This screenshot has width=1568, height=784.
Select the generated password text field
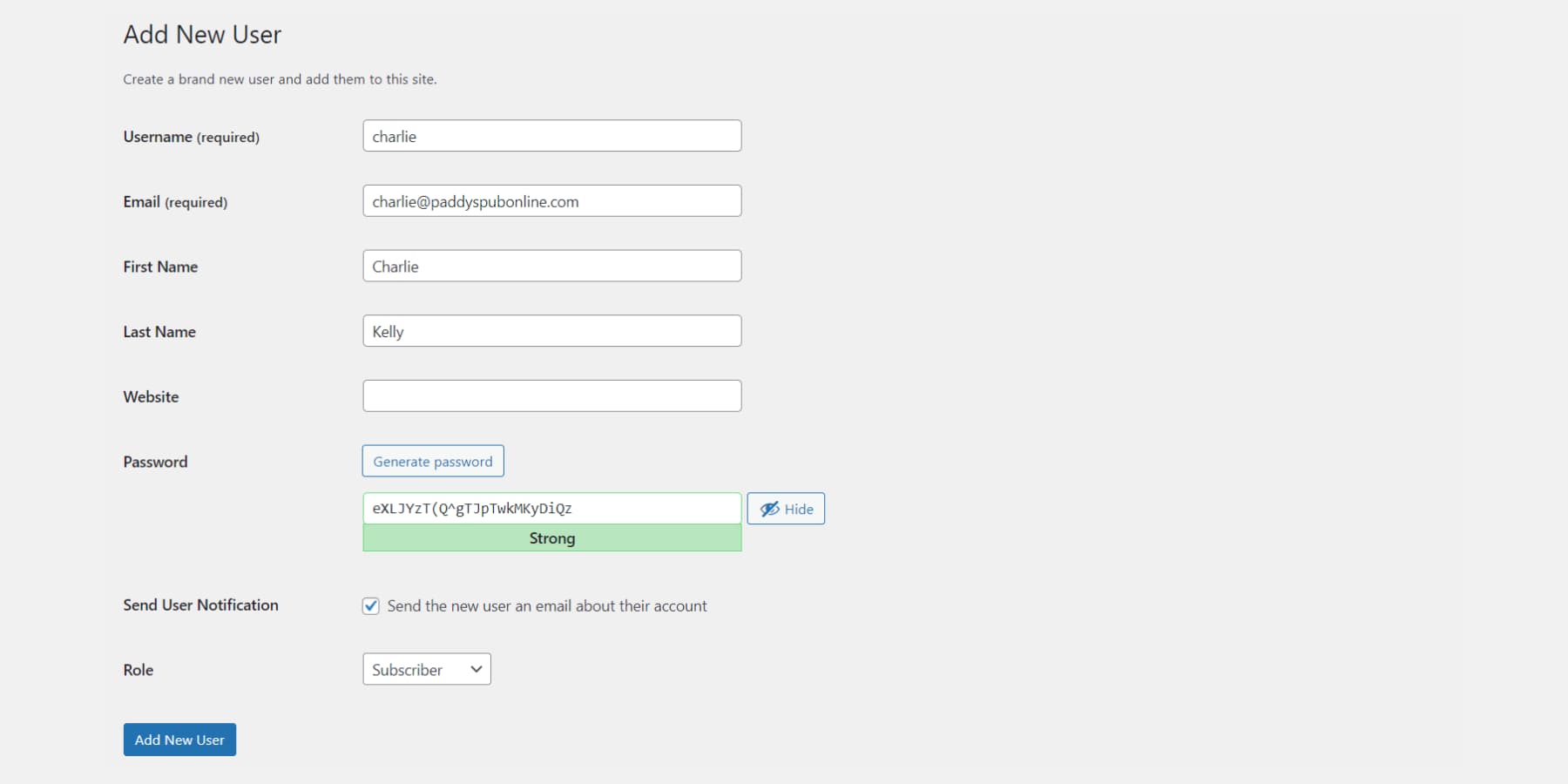[551, 508]
